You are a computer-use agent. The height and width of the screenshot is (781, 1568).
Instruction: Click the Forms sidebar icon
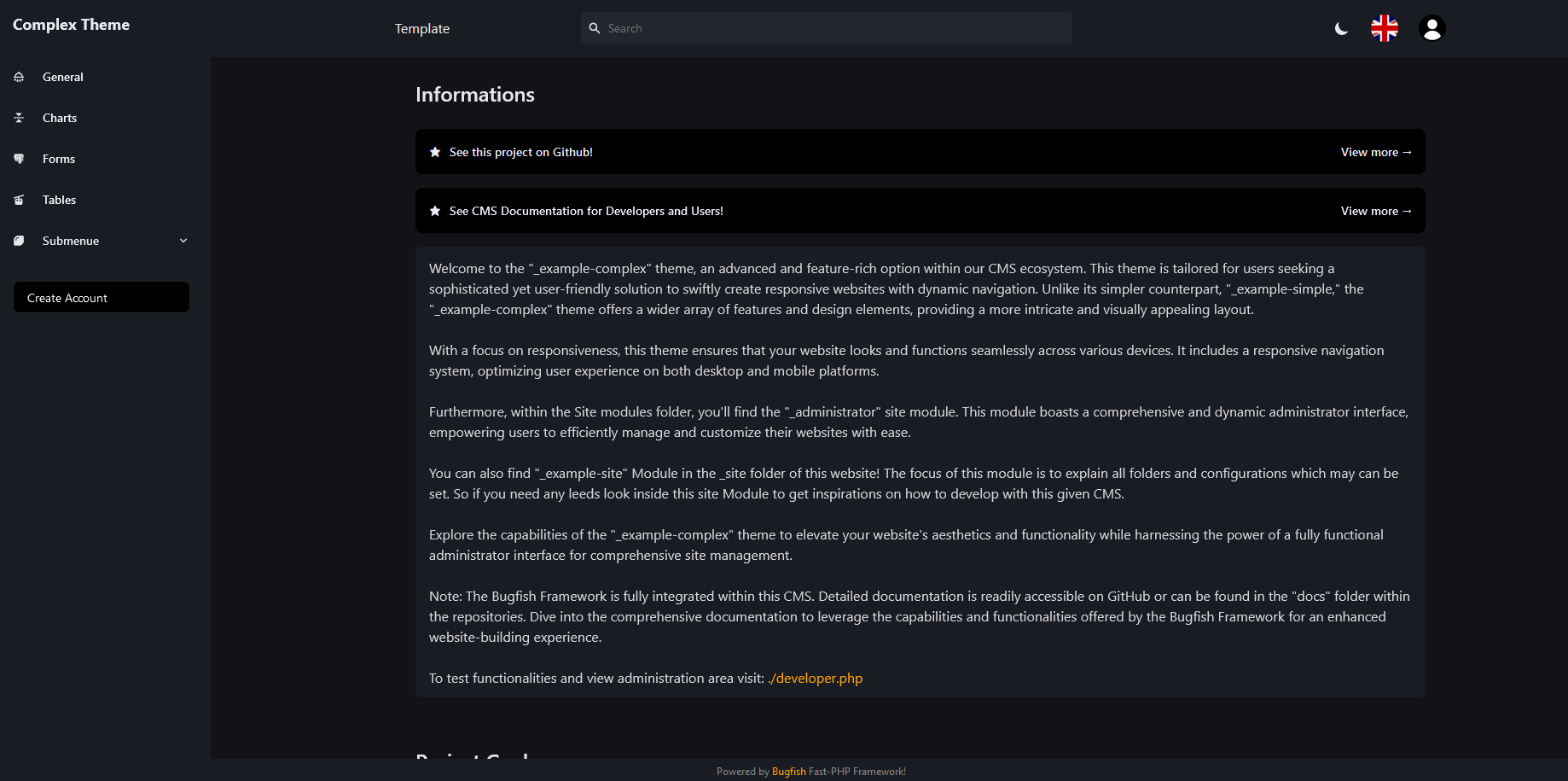pos(19,159)
